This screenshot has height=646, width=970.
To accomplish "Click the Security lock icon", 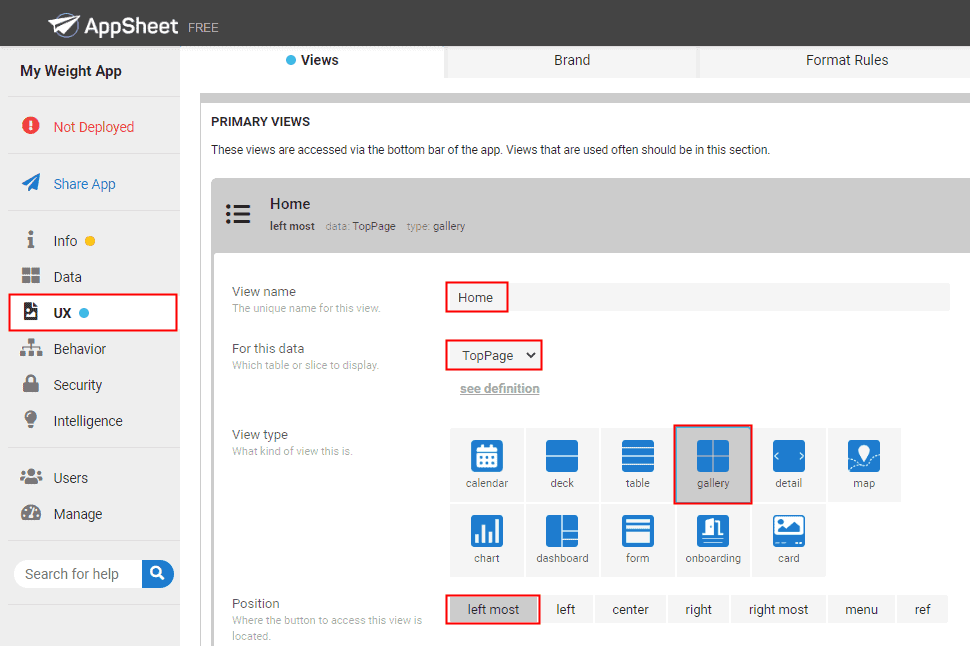I will point(31,383).
